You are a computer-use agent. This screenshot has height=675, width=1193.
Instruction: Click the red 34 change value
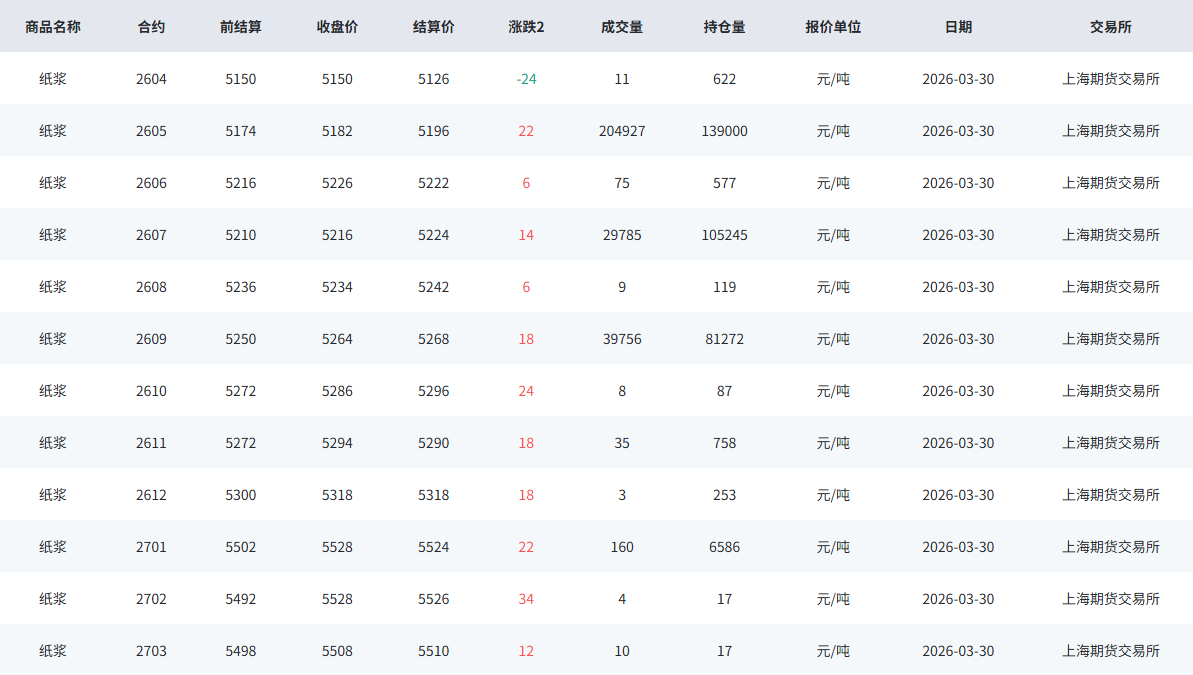526,599
